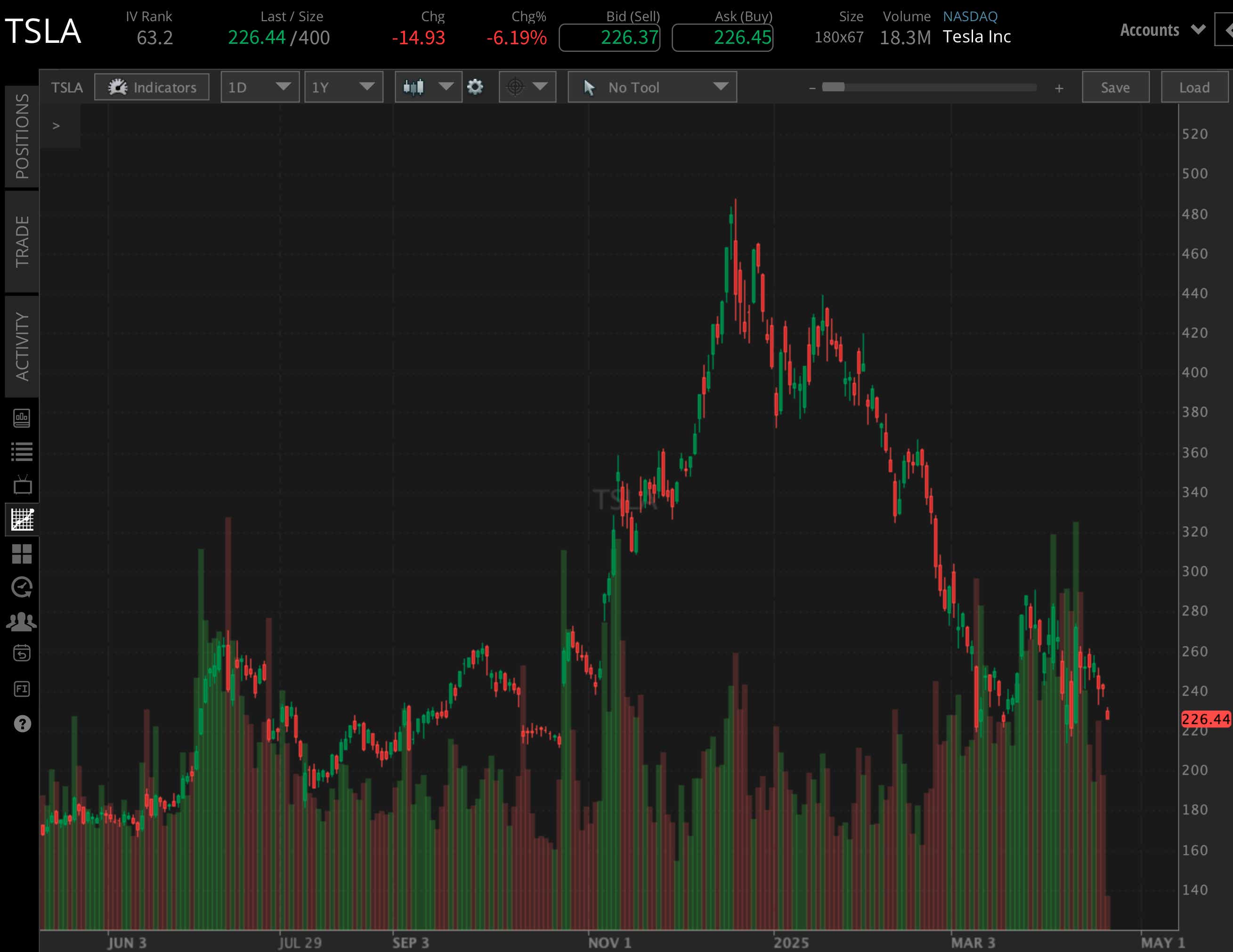This screenshot has width=1233, height=952.
Task: Open the people follow feed icon
Action: [x=22, y=621]
